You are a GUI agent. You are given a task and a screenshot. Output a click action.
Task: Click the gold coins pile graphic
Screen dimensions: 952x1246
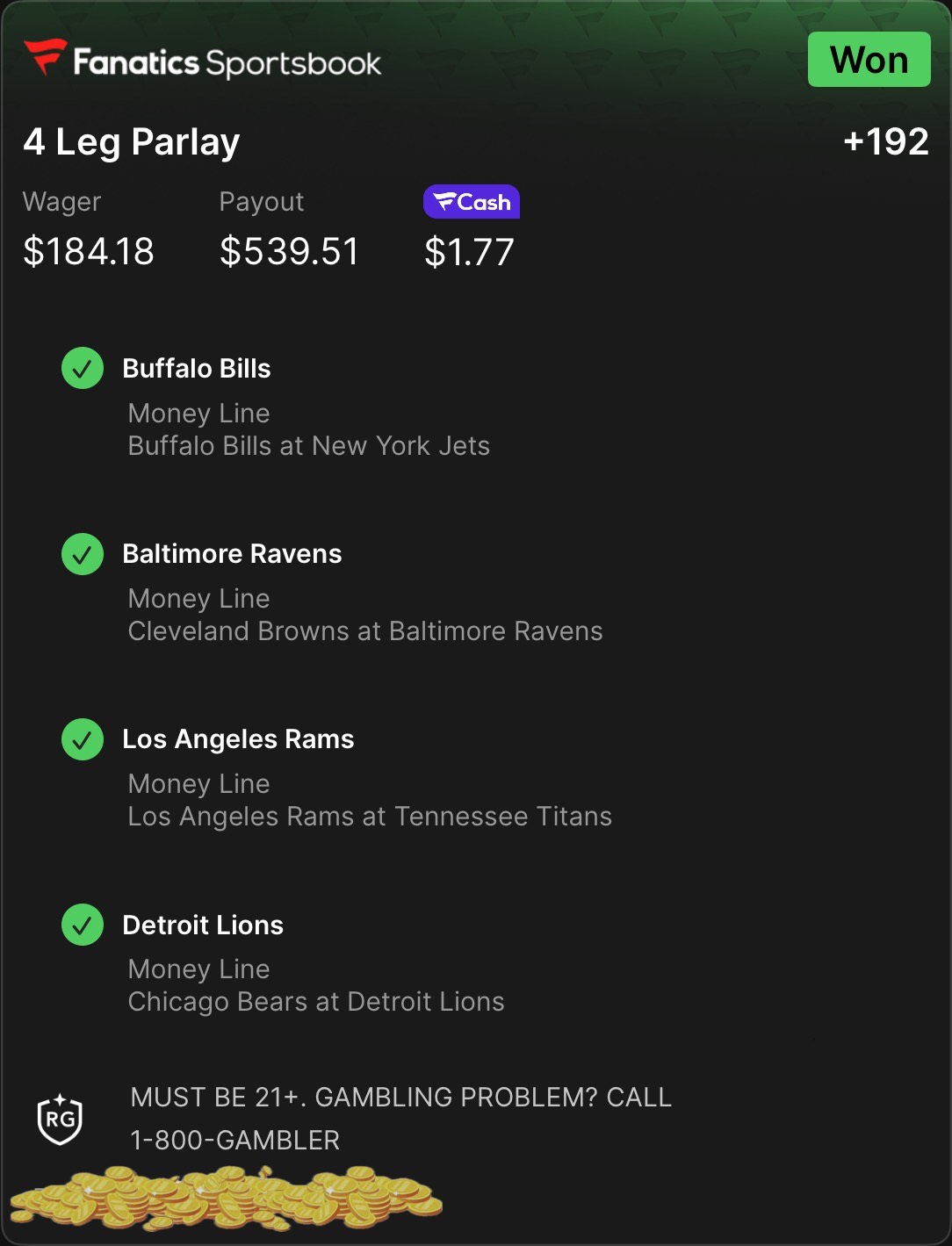[227, 1197]
